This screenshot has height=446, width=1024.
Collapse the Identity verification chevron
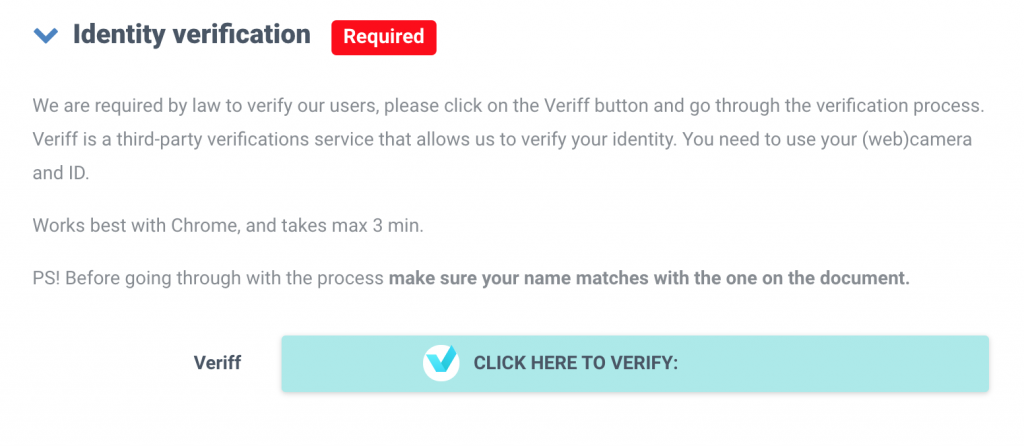pyautogui.click(x=46, y=37)
